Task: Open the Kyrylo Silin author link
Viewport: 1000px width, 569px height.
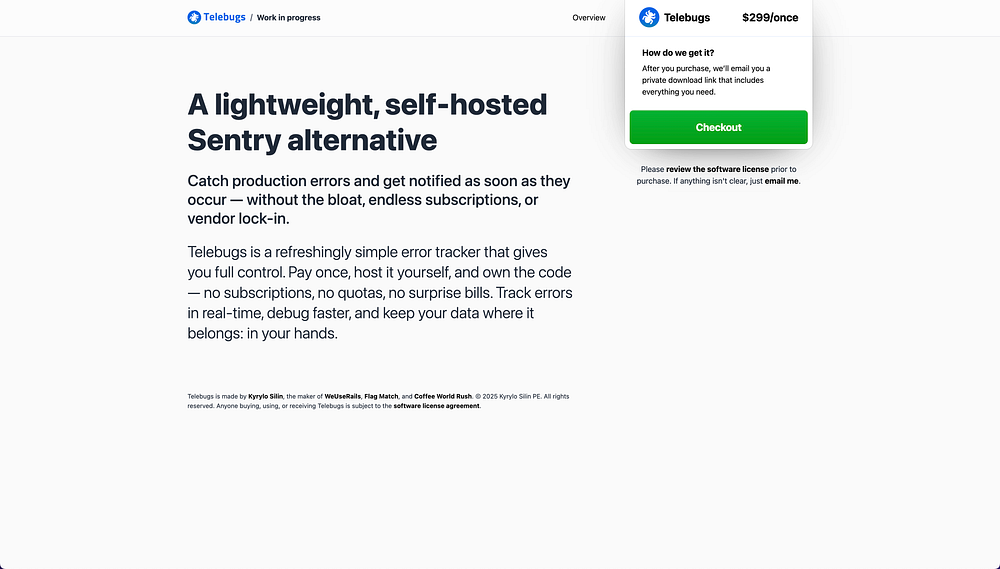Action: coord(266,397)
